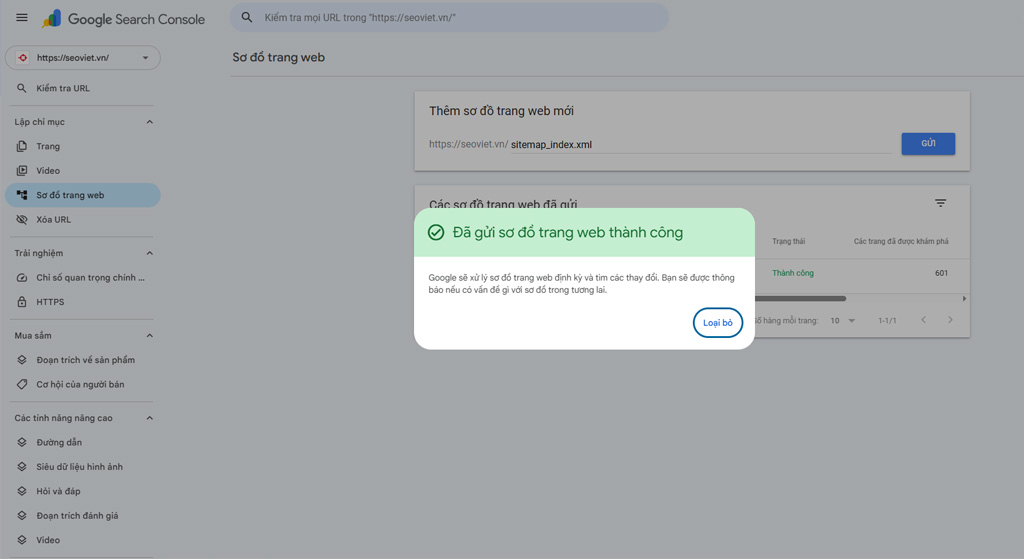Image resolution: width=1024 pixels, height=559 pixels.
Task: Open the HTTPS report
Action: click(83, 302)
